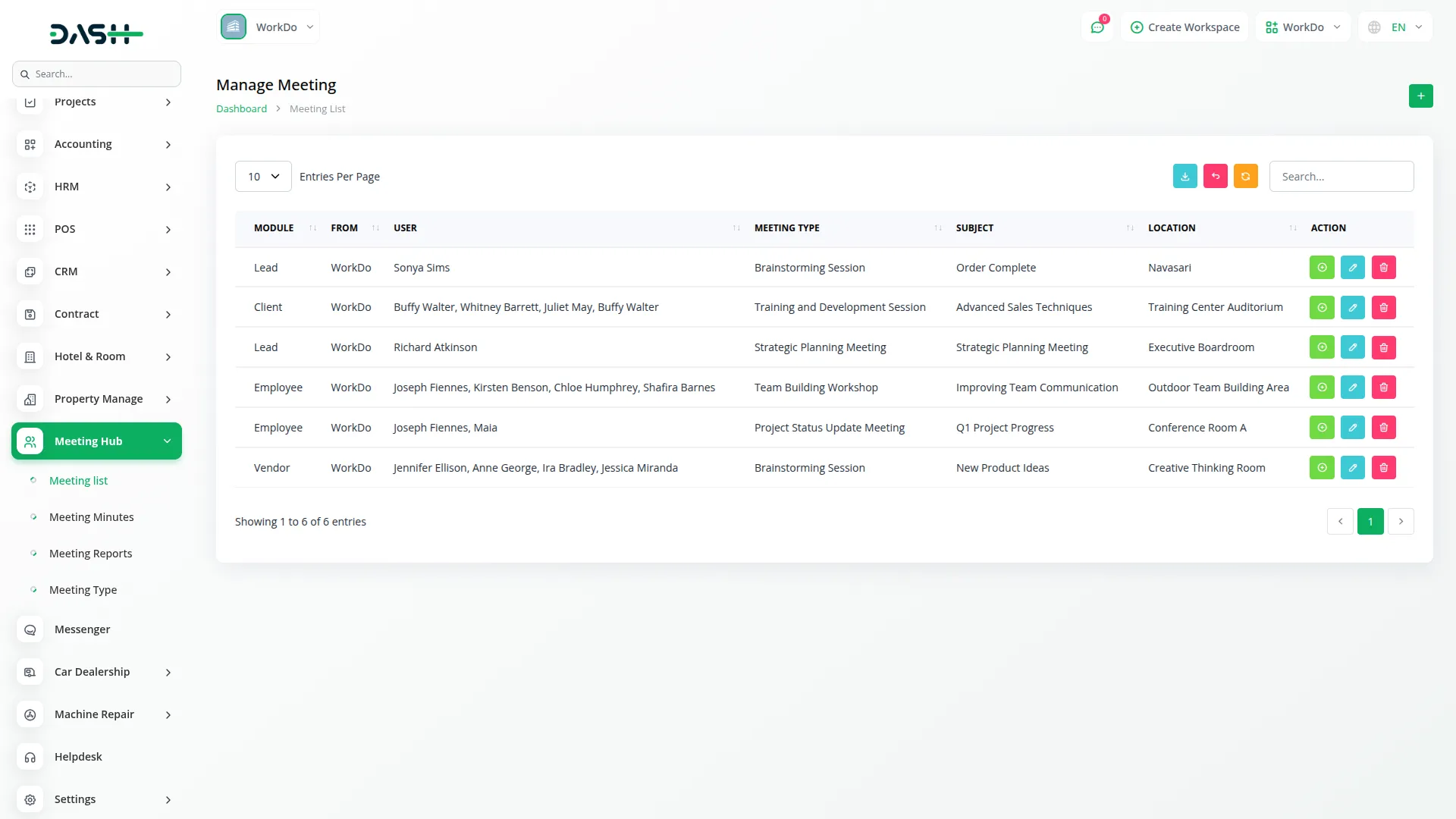
Task: Click the orange refresh icon
Action: (1245, 176)
